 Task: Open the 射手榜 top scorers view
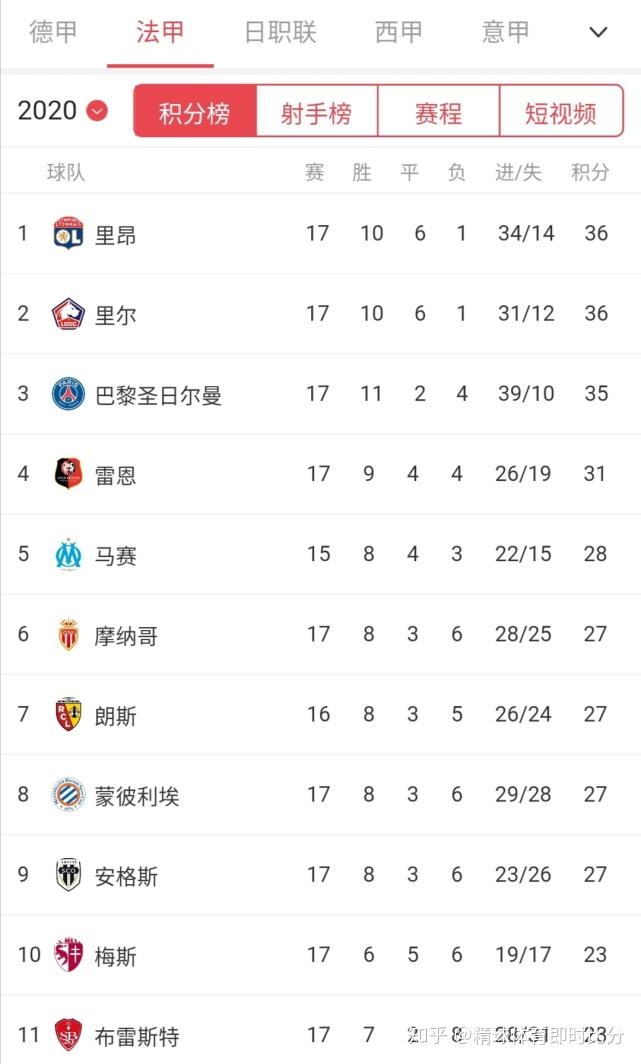pos(317,111)
